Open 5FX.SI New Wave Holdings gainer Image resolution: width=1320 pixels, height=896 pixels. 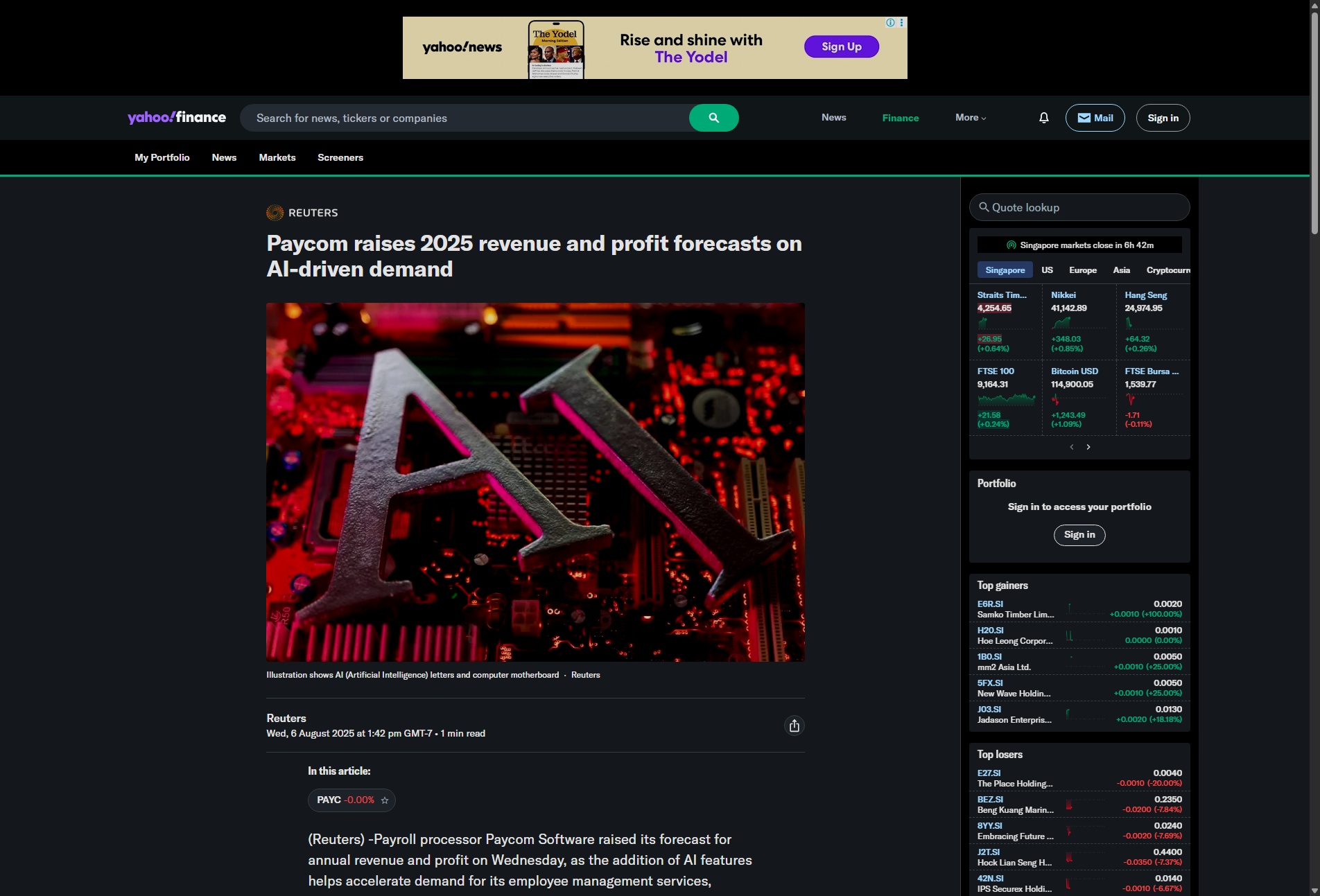pos(1079,688)
